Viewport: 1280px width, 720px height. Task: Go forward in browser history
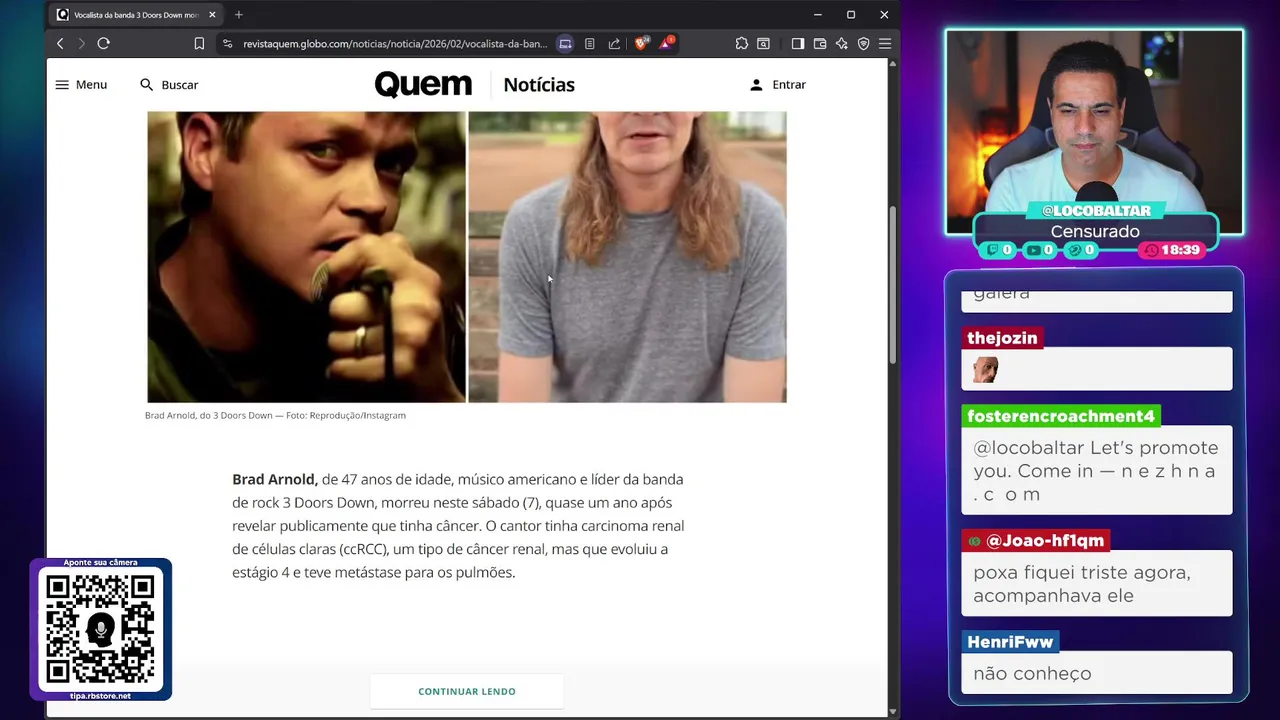81,44
